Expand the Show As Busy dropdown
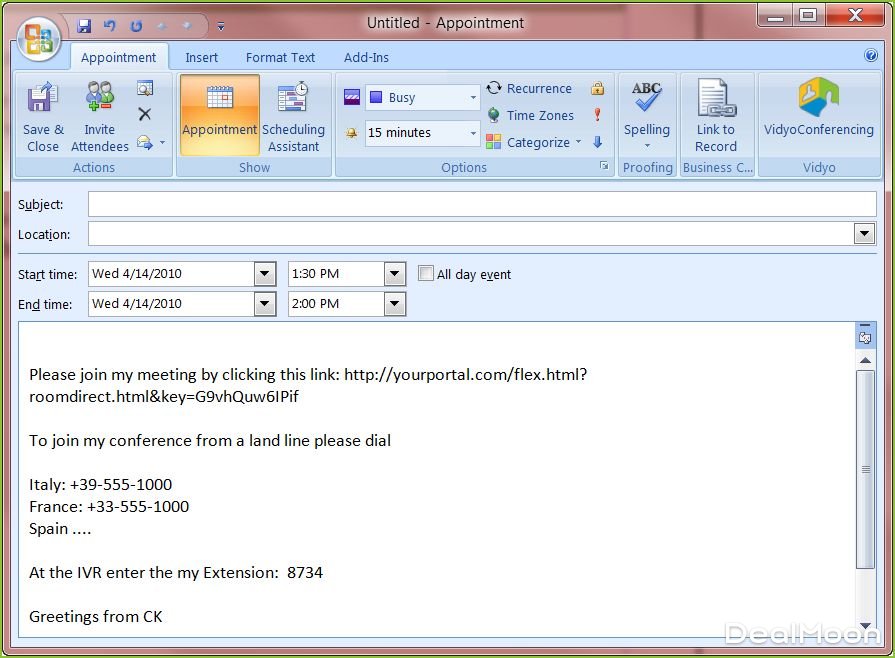The image size is (895, 658). click(473, 97)
